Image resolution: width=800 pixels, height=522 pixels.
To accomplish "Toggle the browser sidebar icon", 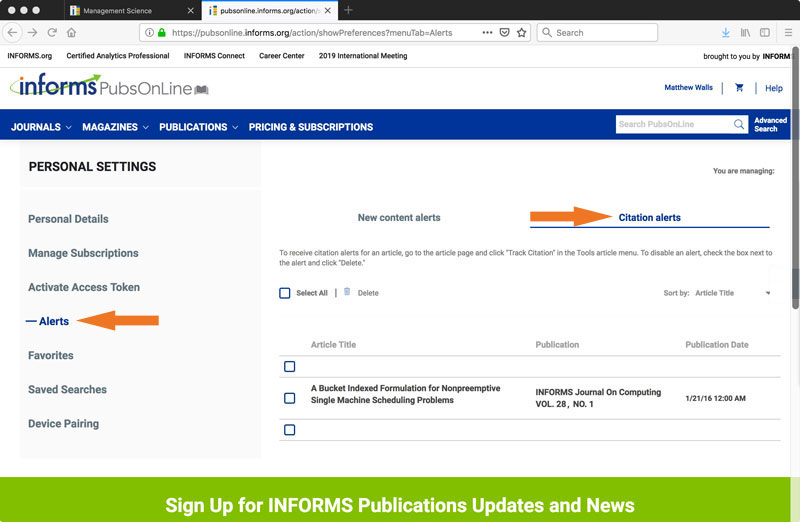I will [765, 33].
